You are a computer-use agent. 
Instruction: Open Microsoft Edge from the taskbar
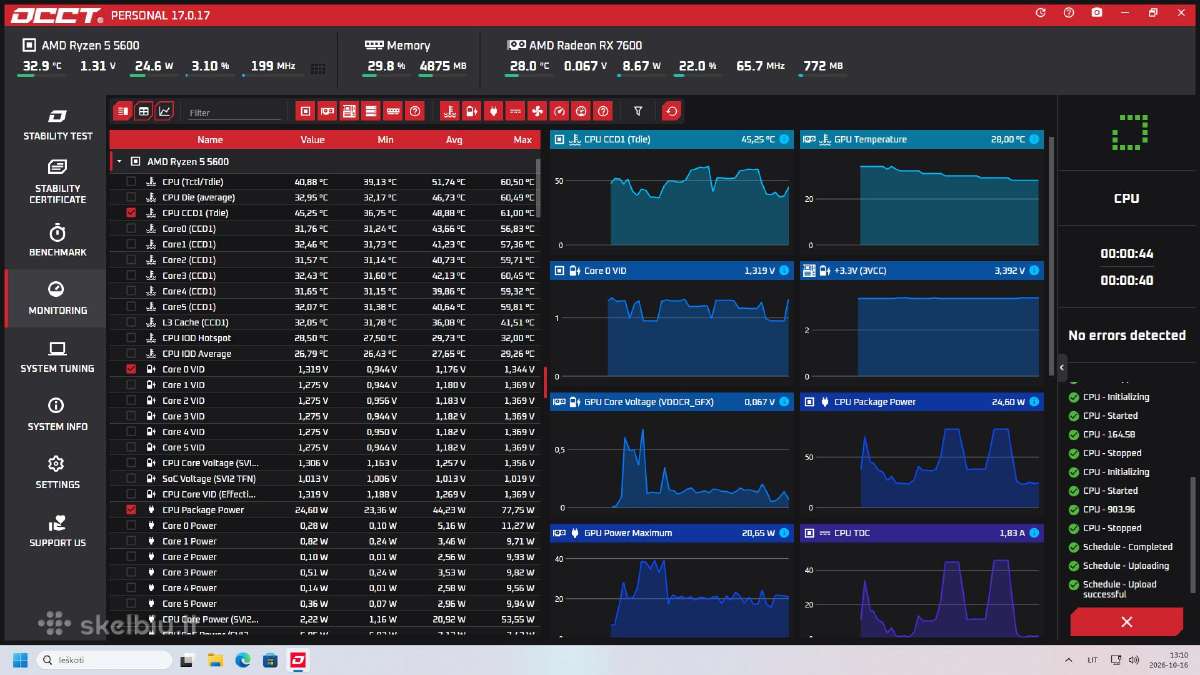[242, 660]
